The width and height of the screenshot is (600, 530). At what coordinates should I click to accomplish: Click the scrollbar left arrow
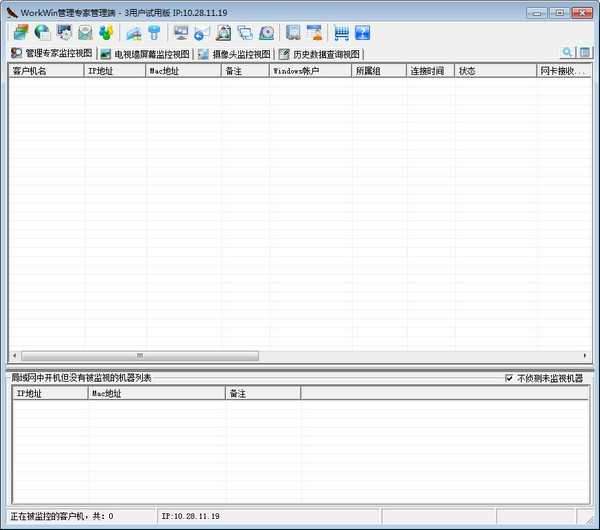coord(15,356)
